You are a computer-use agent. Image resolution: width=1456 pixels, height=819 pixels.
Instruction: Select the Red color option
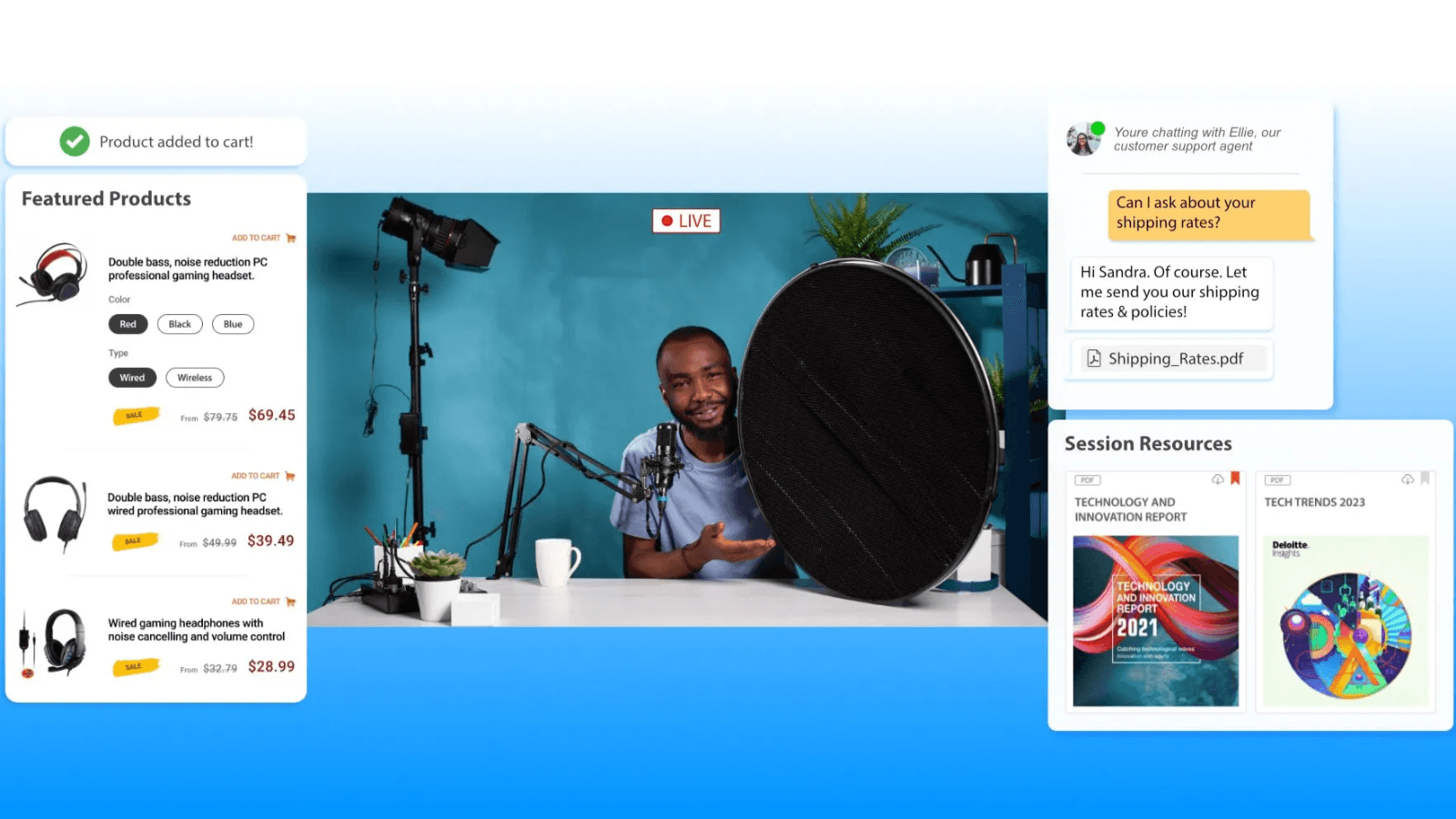click(127, 324)
